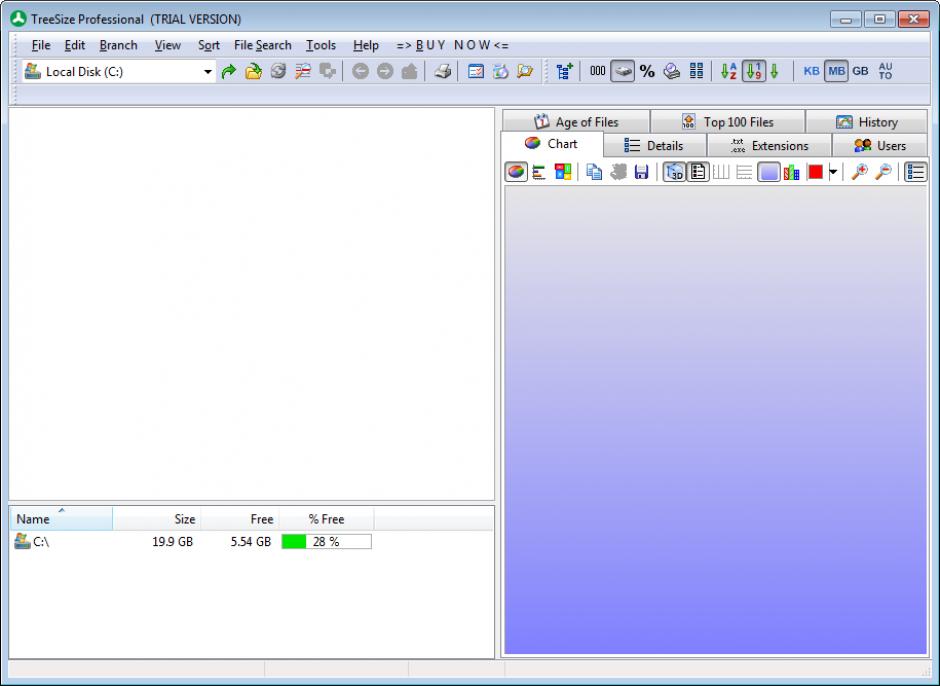Switch to the Details tab

pos(655,146)
